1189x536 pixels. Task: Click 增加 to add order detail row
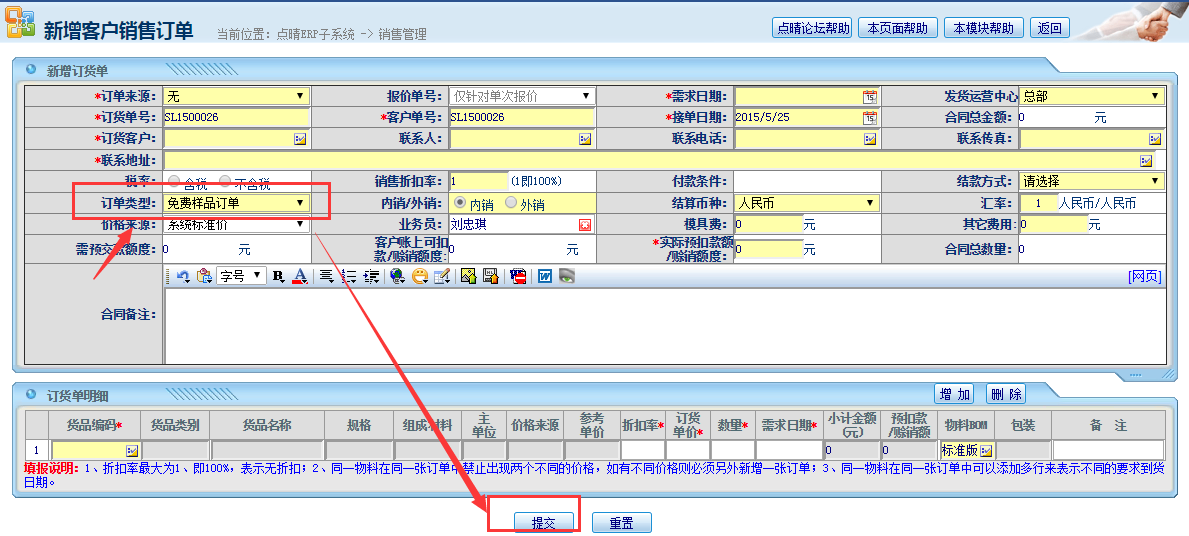(955, 394)
